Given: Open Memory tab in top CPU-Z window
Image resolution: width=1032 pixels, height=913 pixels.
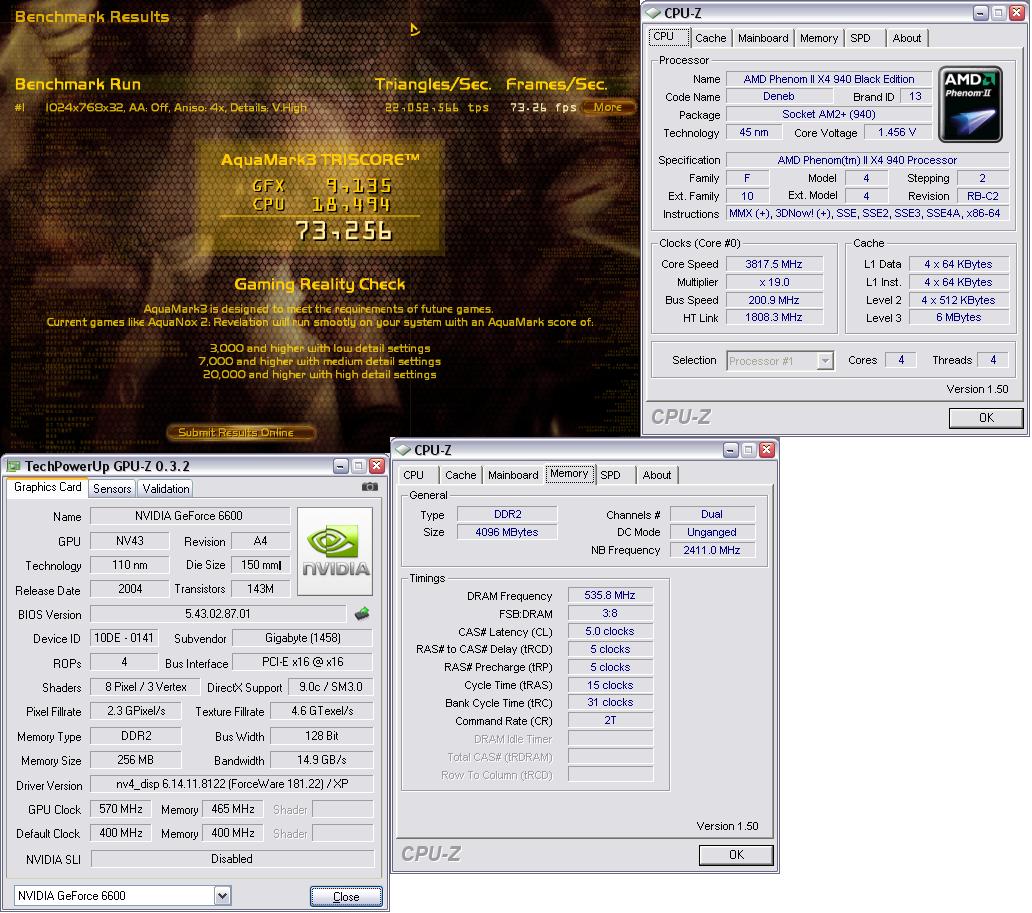Looking at the screenshot, I should pos(819,38).
